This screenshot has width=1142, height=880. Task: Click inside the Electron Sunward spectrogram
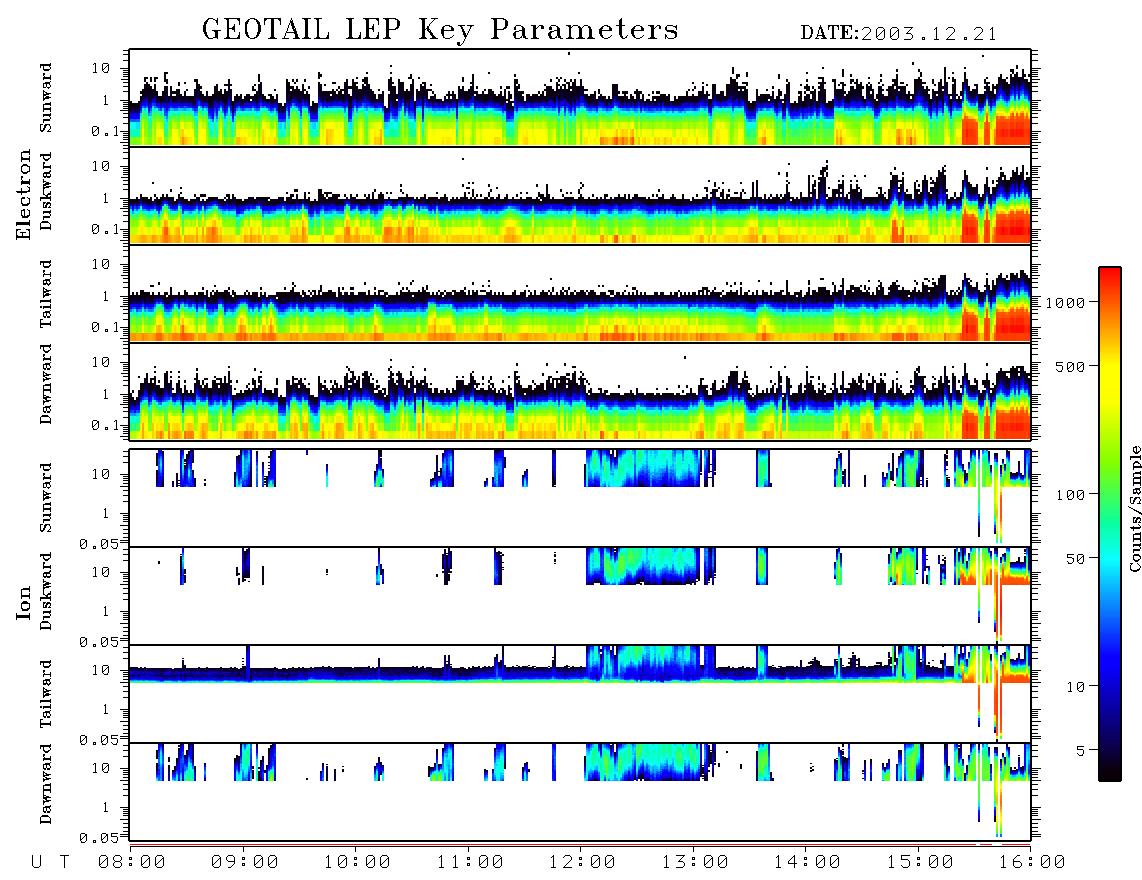[x=580, y=98]
